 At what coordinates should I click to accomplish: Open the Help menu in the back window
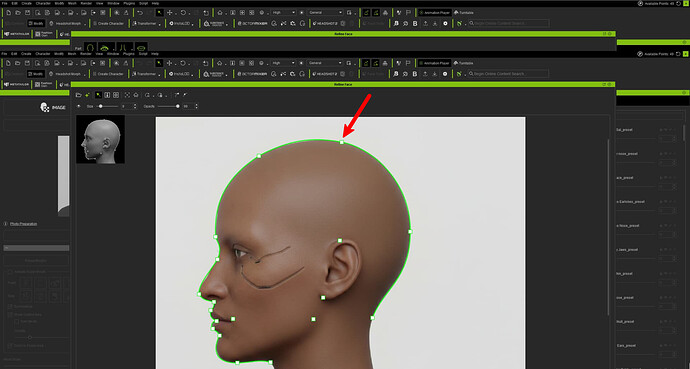coord(155,4)
